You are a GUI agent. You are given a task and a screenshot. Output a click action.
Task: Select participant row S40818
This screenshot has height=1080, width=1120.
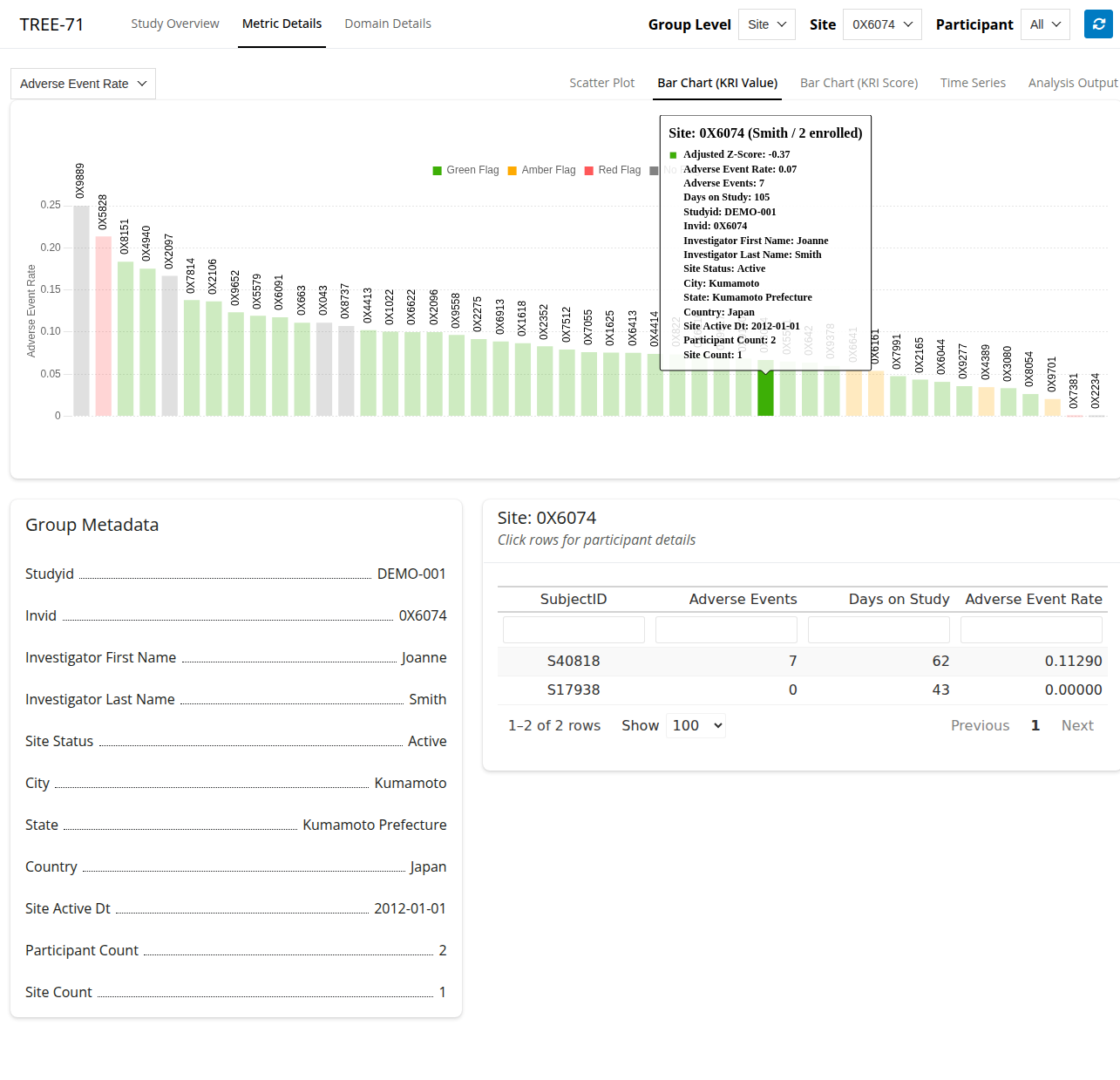(574, 661)
